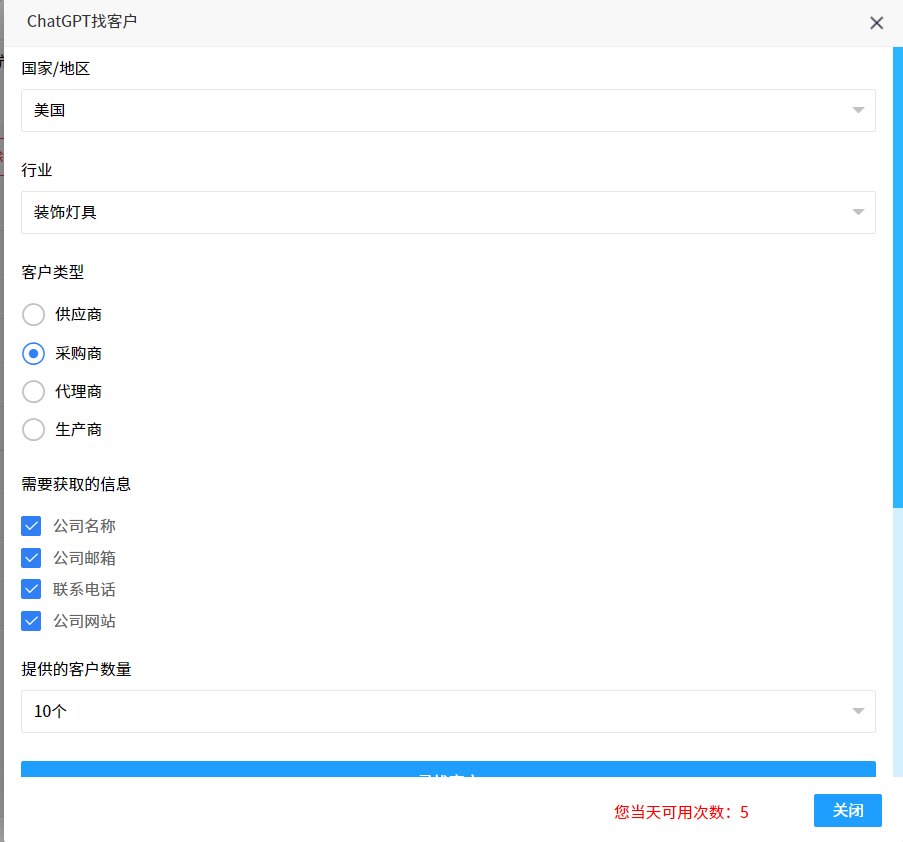Click the dialog's vertical scrollbar thumb
This screenshot has height=842, width=903.
pos(897,280)
